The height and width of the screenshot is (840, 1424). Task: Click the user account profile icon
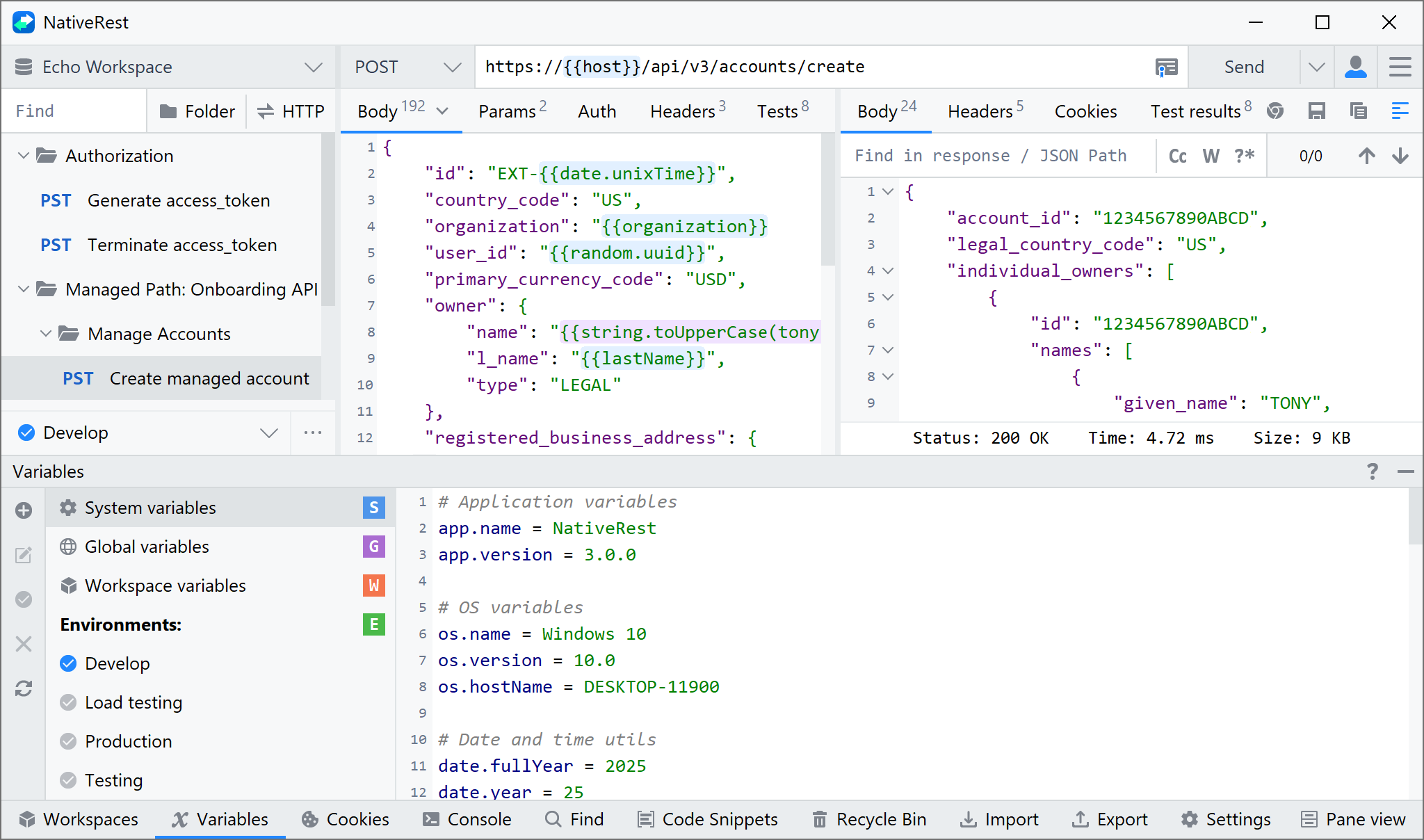(x=1355, y=67)
